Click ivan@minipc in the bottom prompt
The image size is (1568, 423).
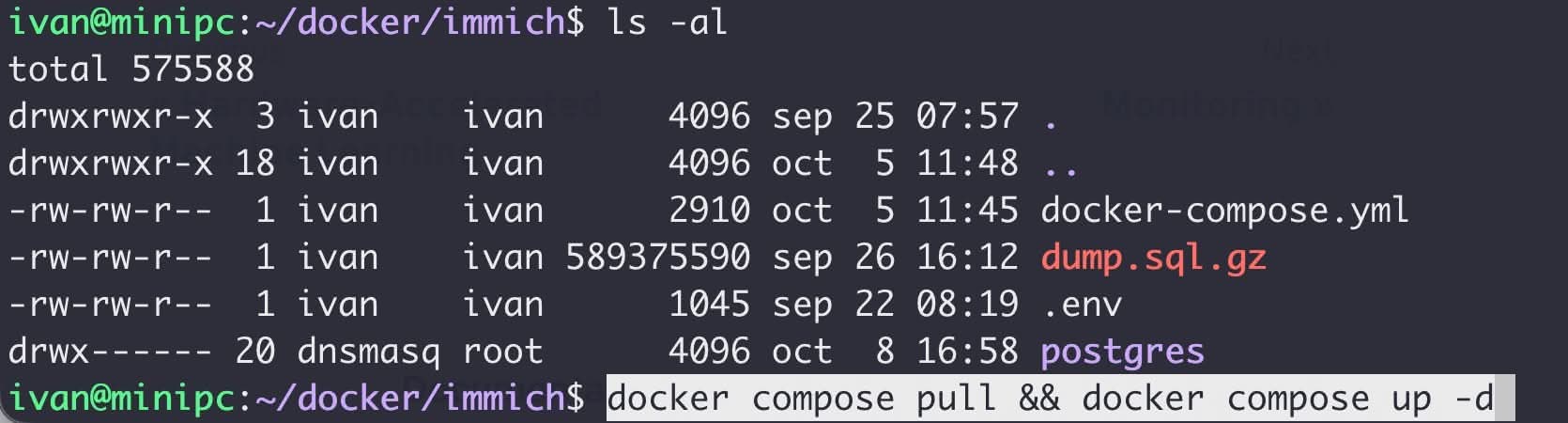pyautogui.click(x=120, y=399)
